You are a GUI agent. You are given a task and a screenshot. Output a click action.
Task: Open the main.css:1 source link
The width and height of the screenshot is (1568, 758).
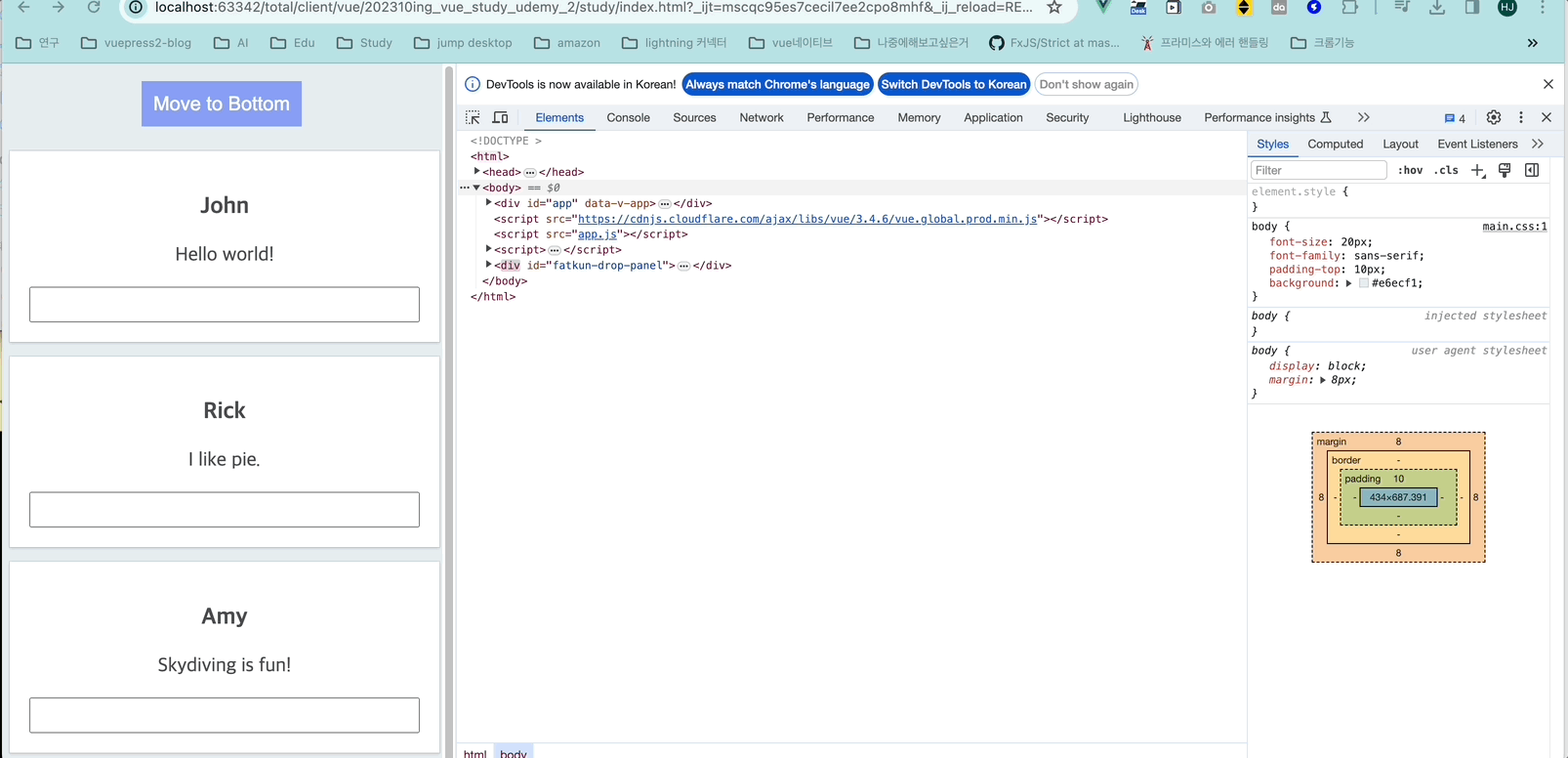(x=1514, y=227)
